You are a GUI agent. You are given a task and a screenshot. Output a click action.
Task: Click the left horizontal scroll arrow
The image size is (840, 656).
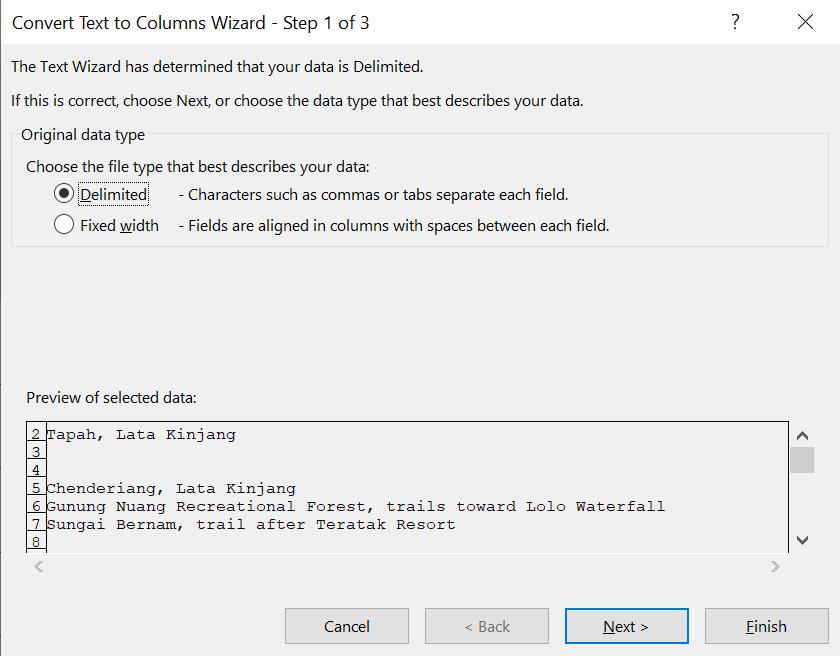39,567
